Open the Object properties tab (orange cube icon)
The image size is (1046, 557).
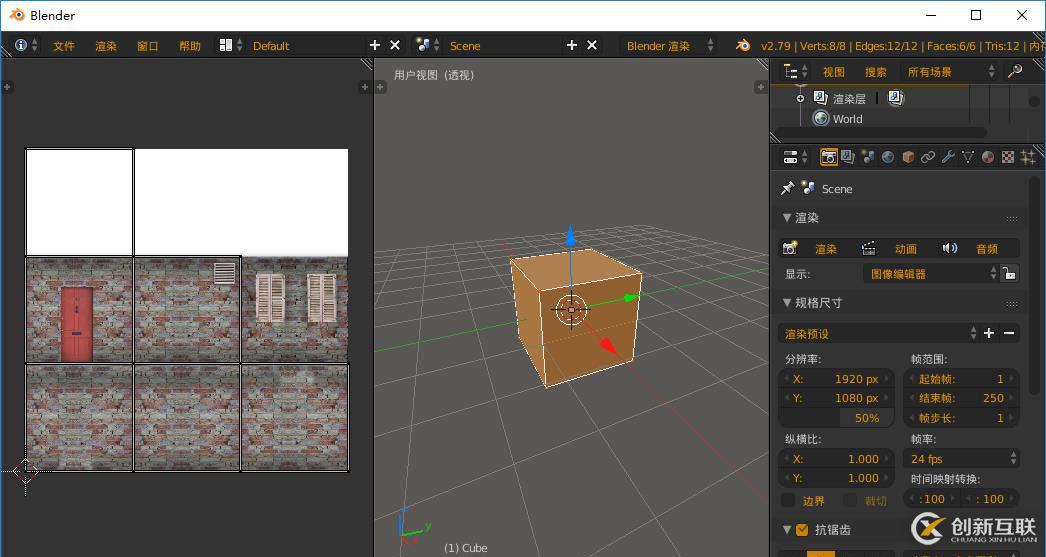coord(908,157)
